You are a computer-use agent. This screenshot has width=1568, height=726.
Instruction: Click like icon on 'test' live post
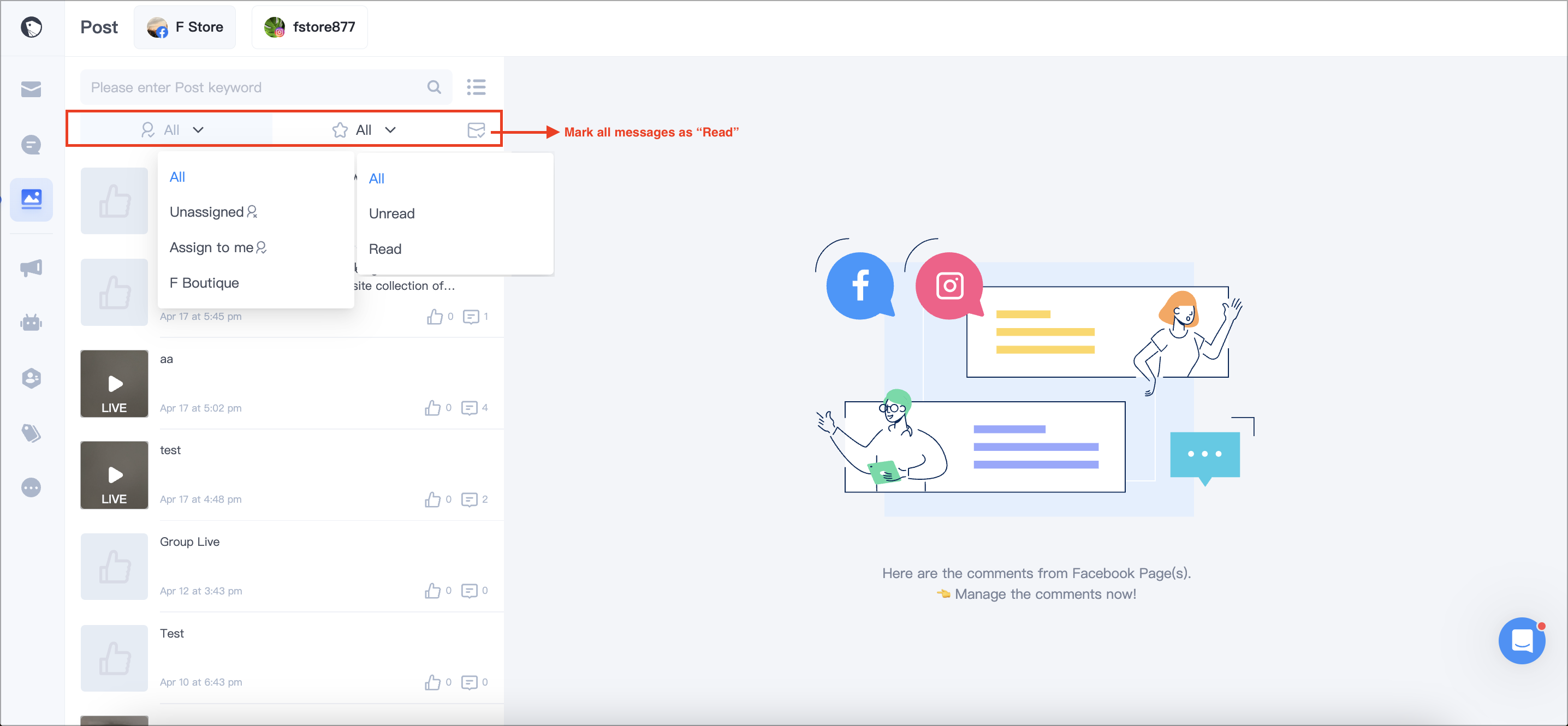click(433, 499)
